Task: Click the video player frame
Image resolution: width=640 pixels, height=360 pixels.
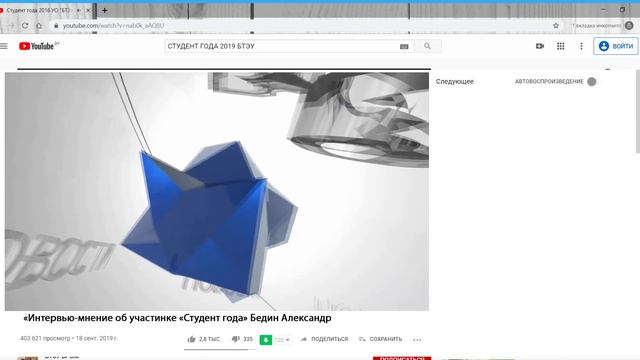Action: point(217,191)
